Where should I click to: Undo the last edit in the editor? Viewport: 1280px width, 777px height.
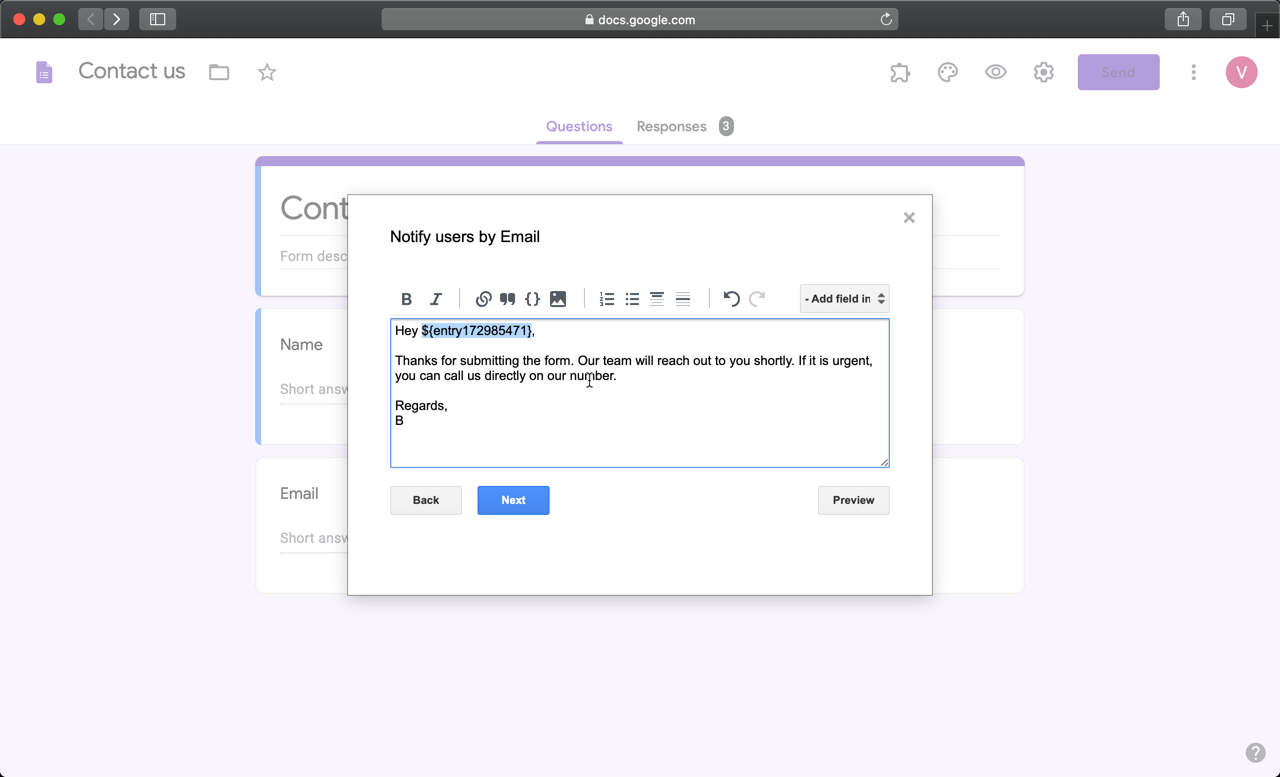[x=730, y=298]
